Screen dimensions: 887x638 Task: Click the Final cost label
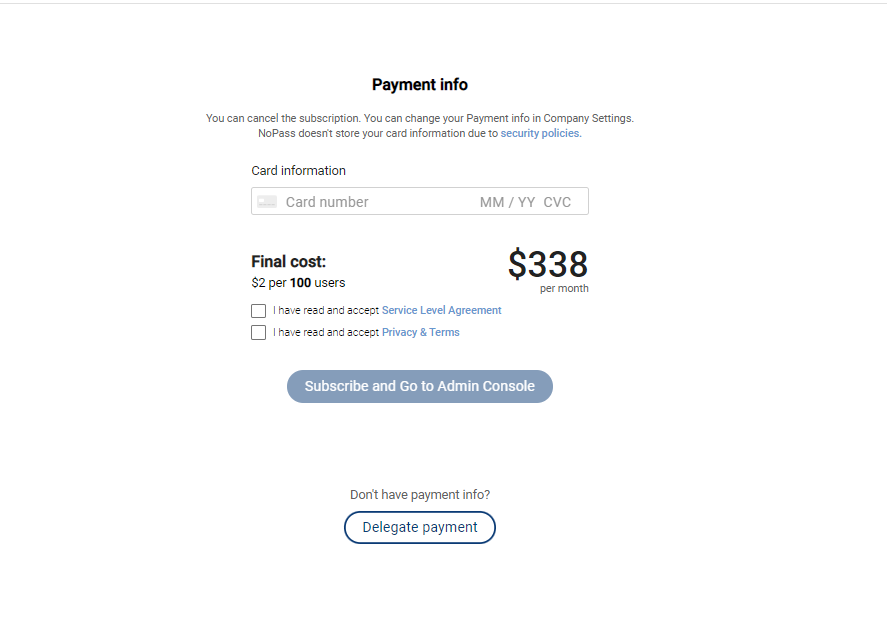click(288, 262)
